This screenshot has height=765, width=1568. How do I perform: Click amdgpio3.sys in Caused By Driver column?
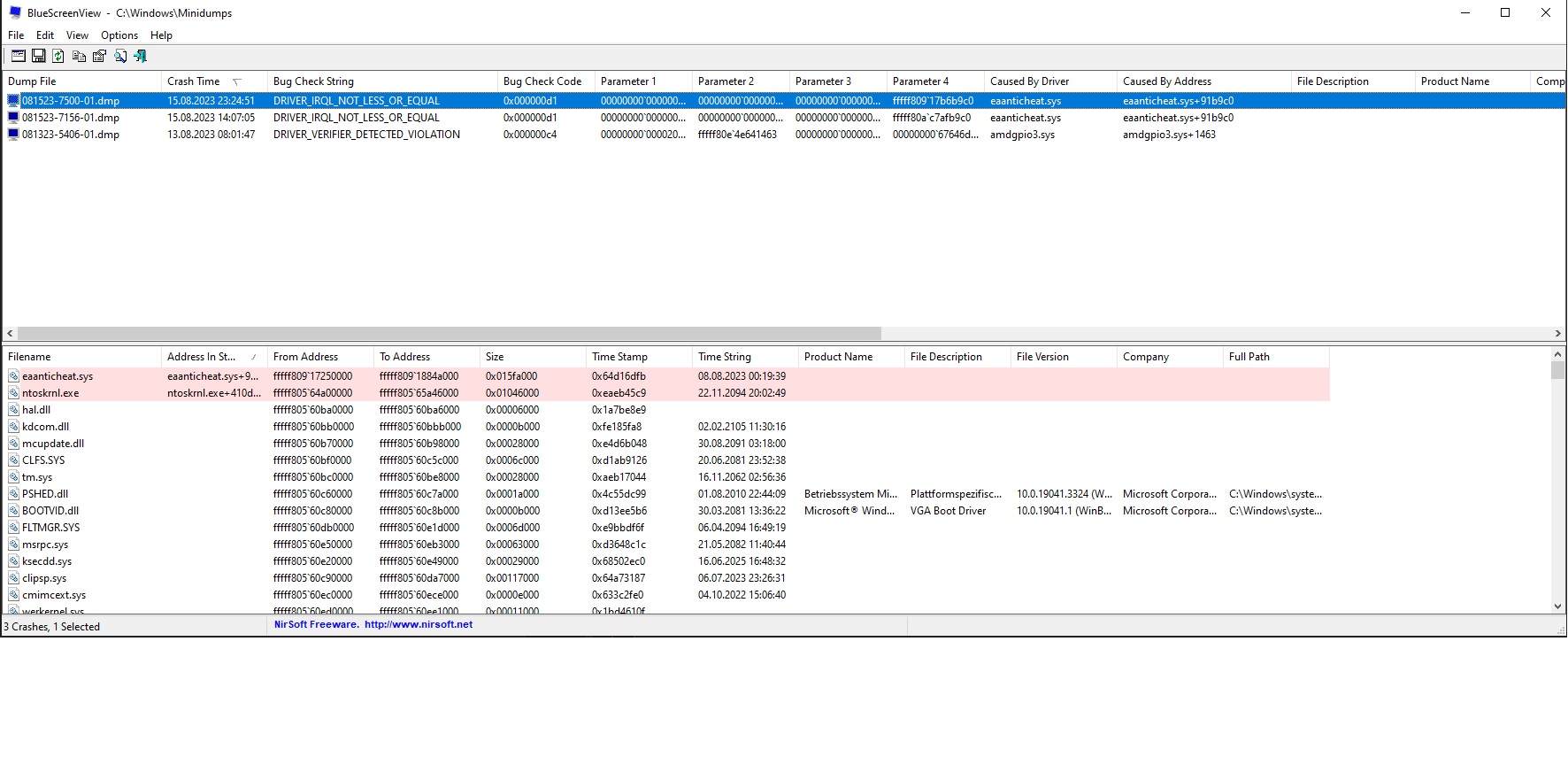click(1022, 135)
